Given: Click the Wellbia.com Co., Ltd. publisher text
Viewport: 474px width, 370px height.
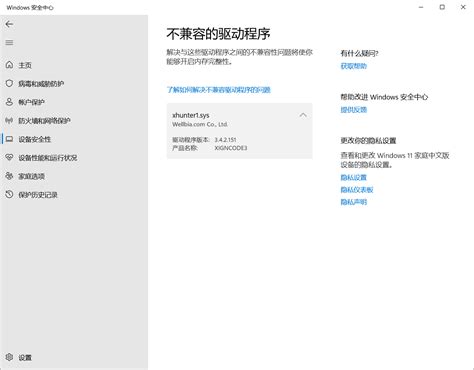Looking at the screenshot, I should pyautogui.click(x=200, y=124).
